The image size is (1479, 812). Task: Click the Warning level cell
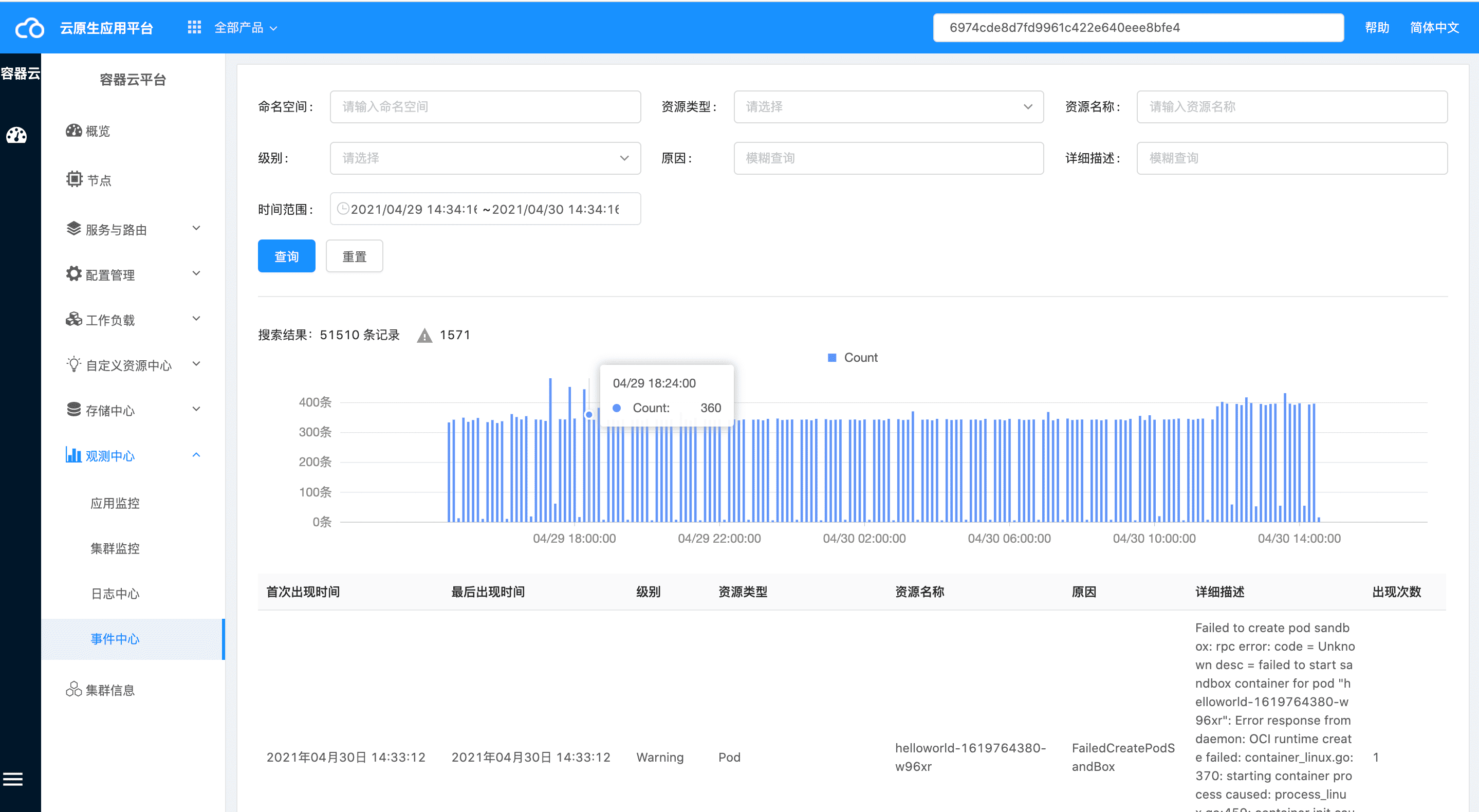click(x=660, y=757)
